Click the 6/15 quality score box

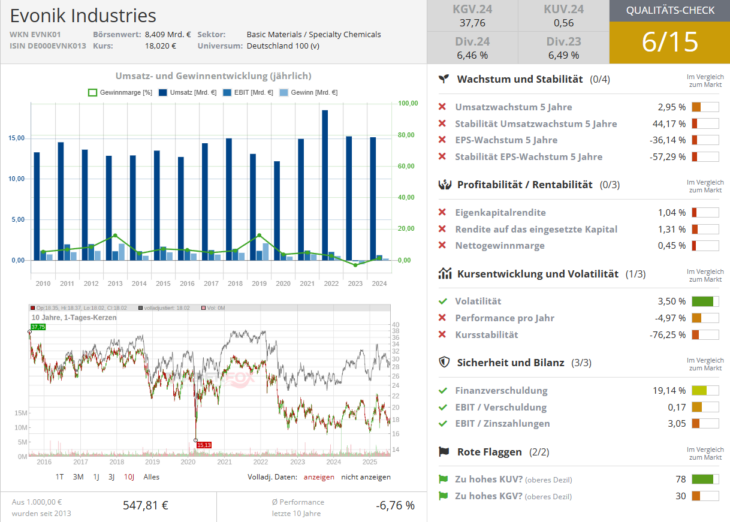click(x=670, y=42)
